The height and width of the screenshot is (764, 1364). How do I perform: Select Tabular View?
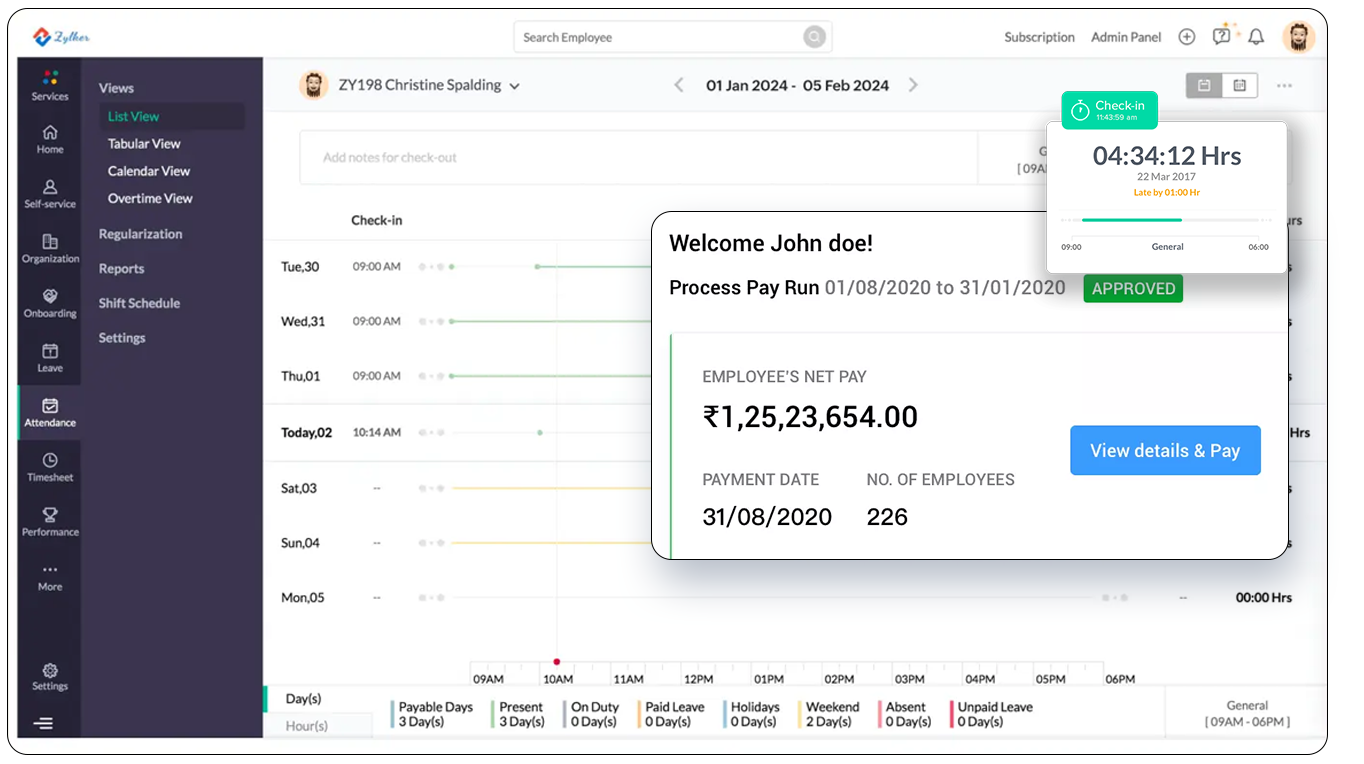144,144
